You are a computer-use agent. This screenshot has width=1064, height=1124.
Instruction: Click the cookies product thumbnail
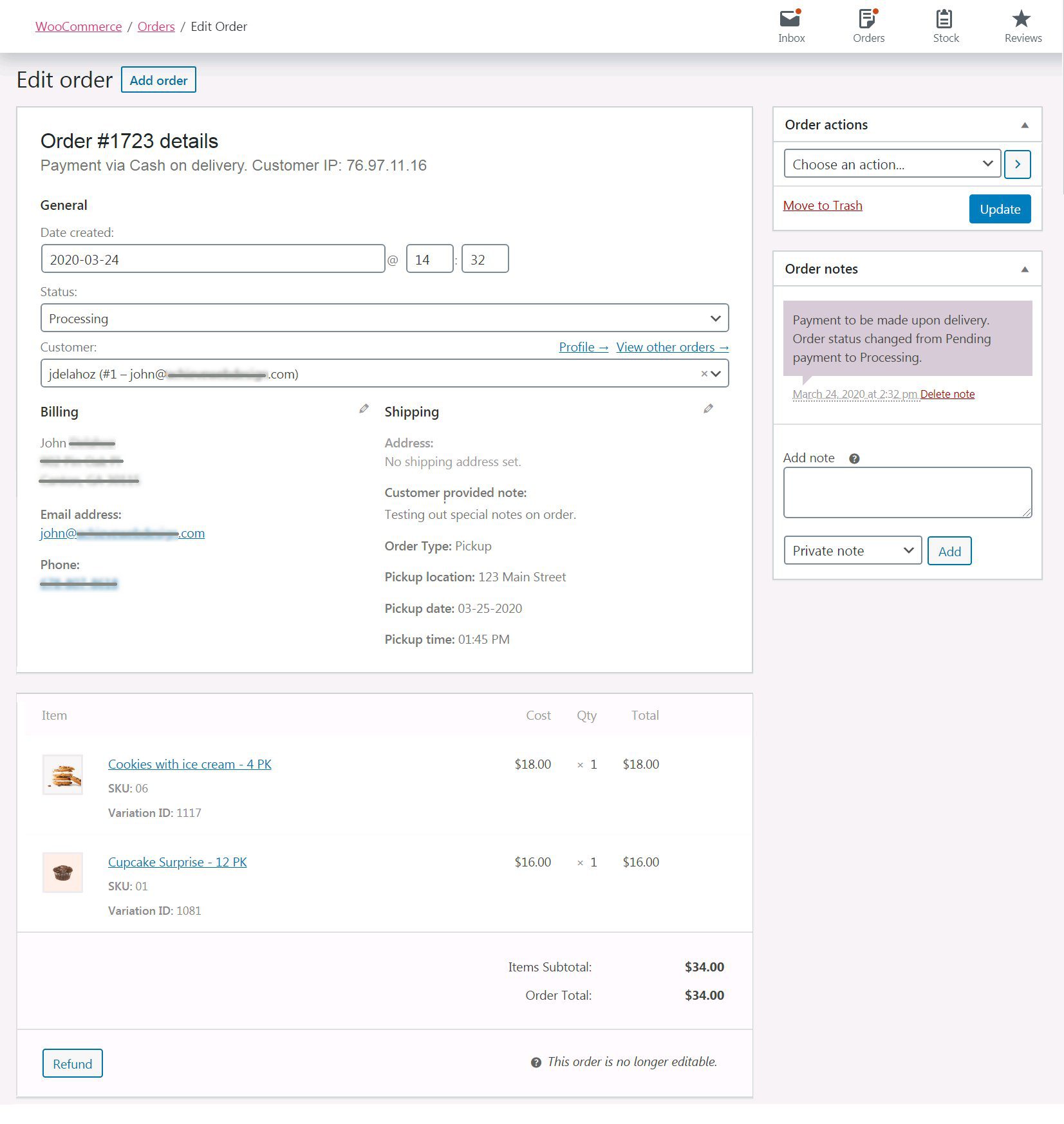pos(62,774)
